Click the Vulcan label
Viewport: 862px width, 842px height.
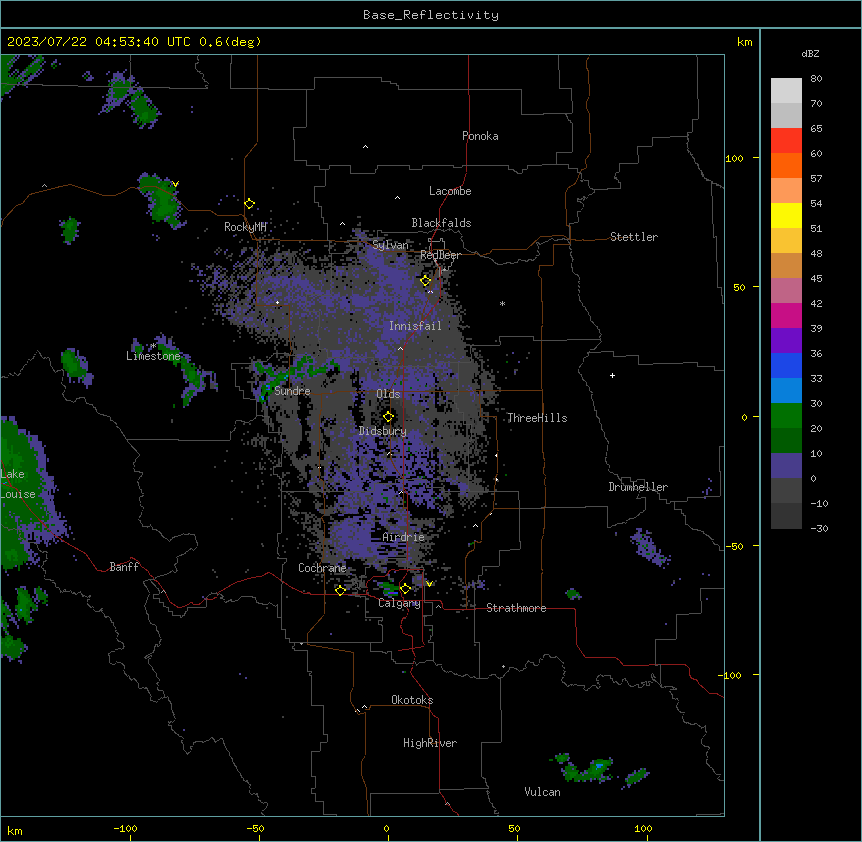coord(542,792)
